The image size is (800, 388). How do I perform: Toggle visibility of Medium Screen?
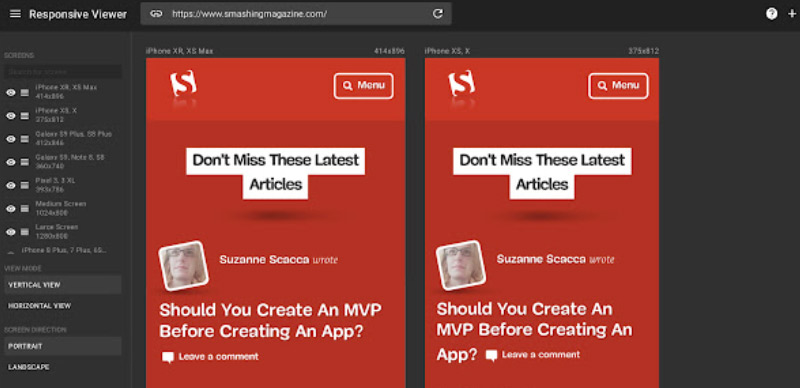coord(11,209)
